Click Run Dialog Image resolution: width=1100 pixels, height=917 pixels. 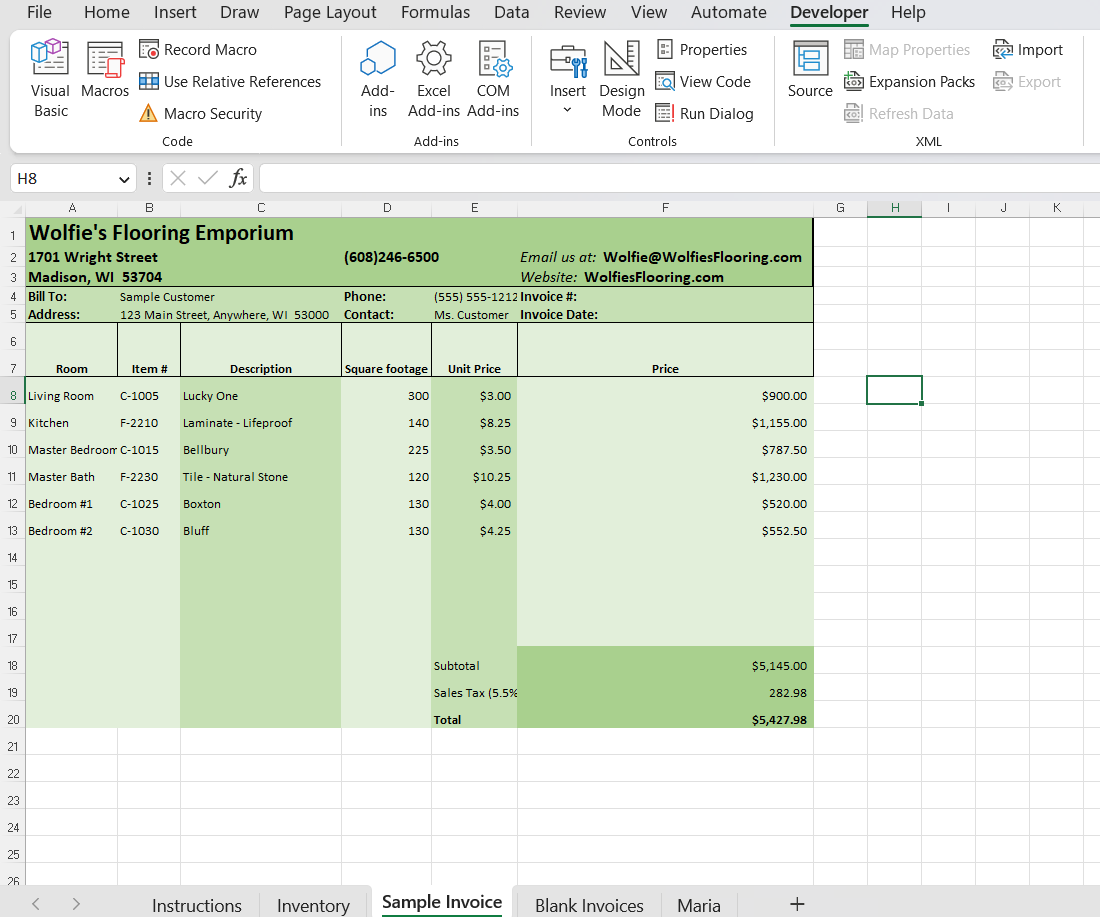[x=704, y=114]
